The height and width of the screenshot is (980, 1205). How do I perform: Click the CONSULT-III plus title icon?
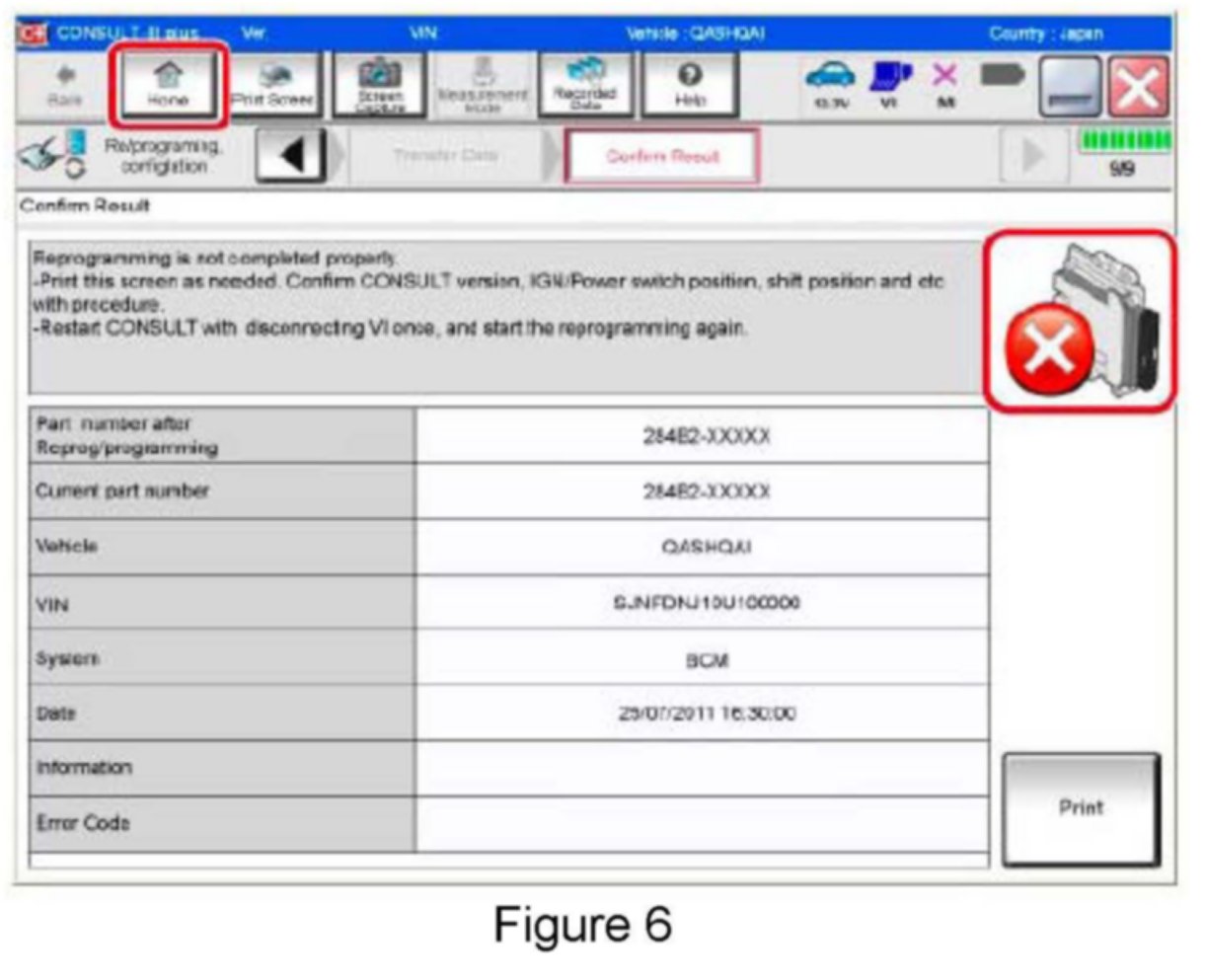click(32, 33)
